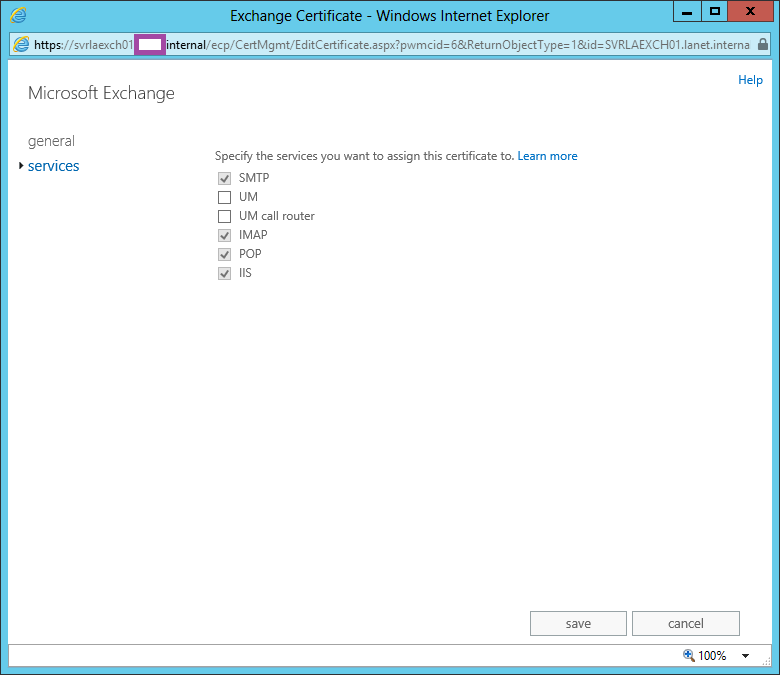Open the Learn more link
Viewport: 780px width, 675px height.
[x=547, y=156]
